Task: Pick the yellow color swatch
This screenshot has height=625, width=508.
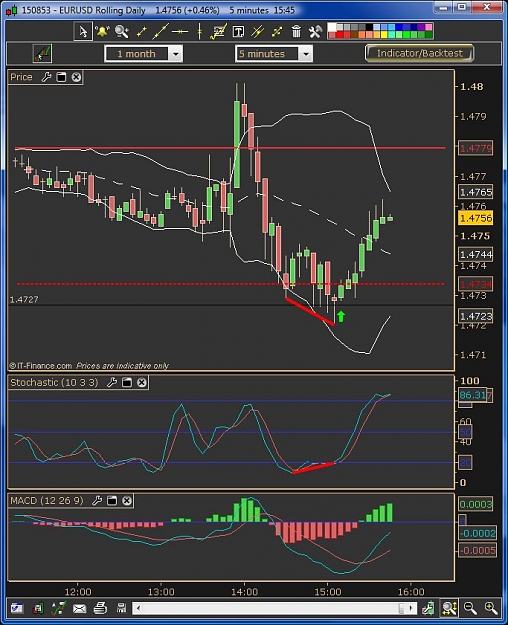Action: (x=384, y=35)
